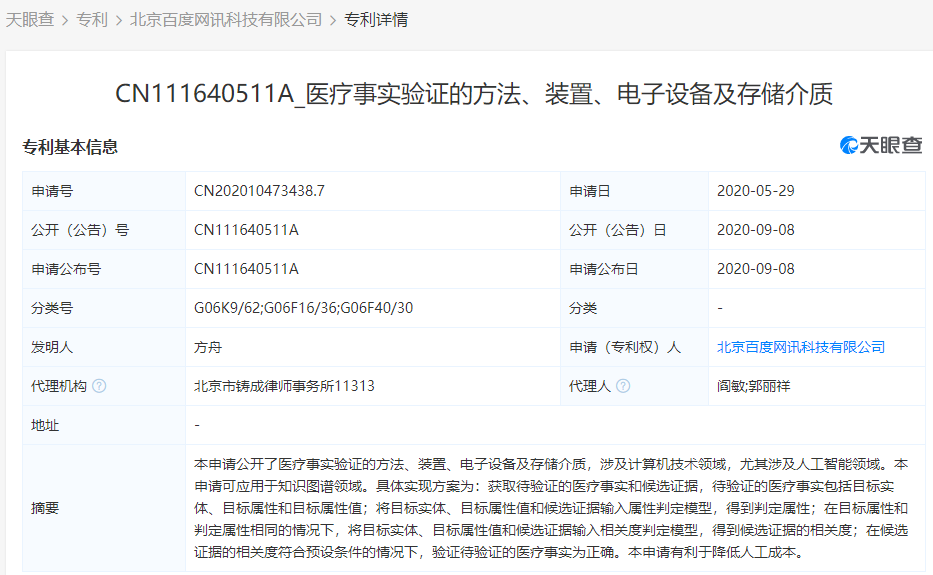Show help icon next to 代理机构
Screen dimensions: 933x575
[x=99, y=386]
